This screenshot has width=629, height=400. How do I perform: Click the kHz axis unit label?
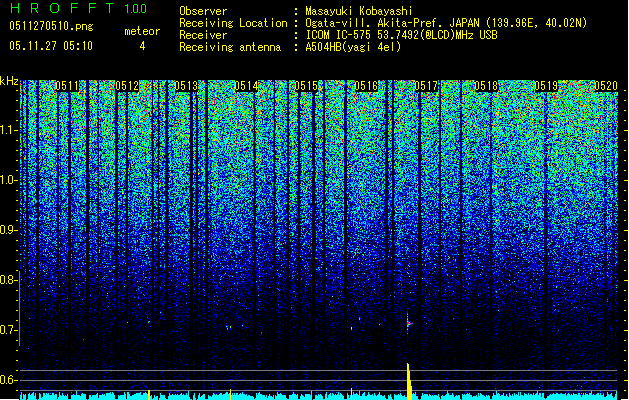pos(9,81)
